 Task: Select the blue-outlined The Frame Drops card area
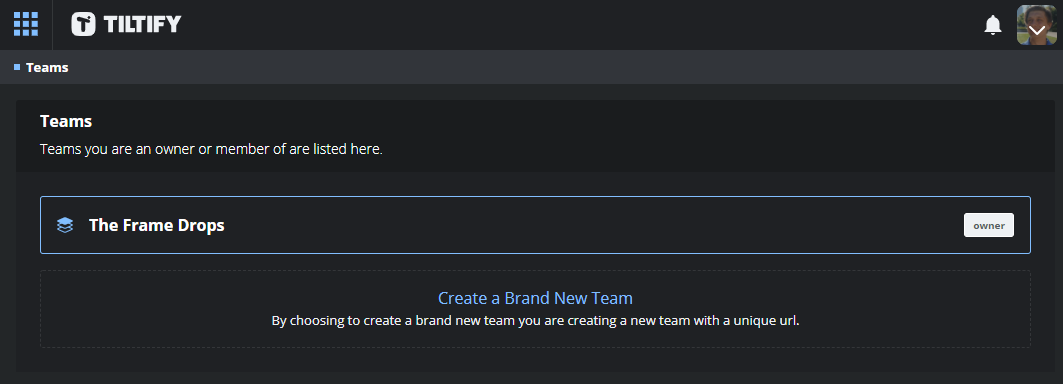pos(536,225)
